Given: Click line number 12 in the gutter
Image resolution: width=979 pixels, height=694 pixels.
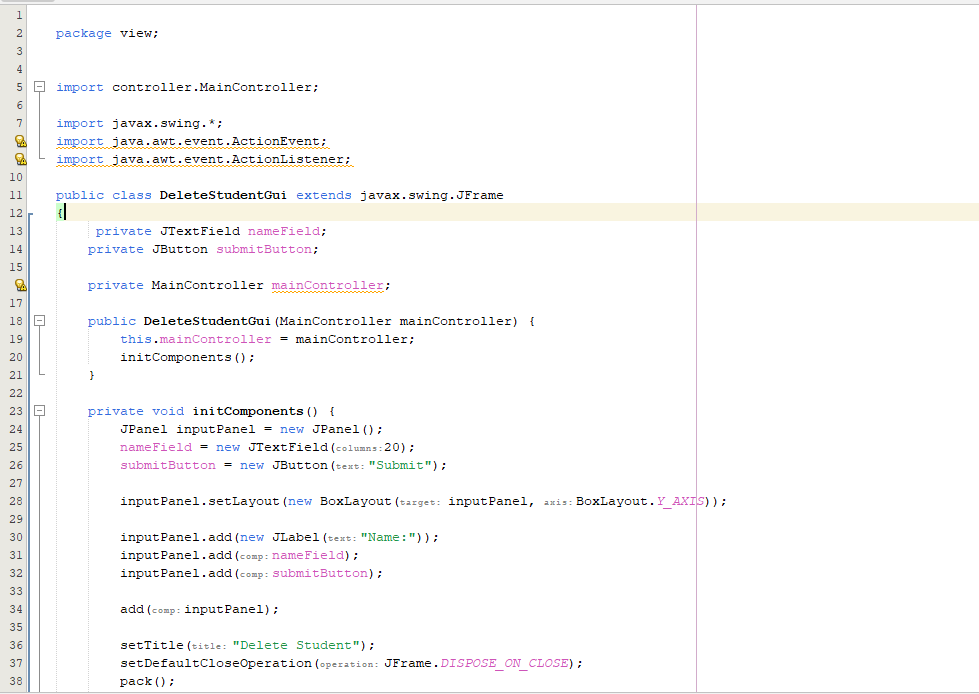Looking at the screenshot, I should pos(16,212).
